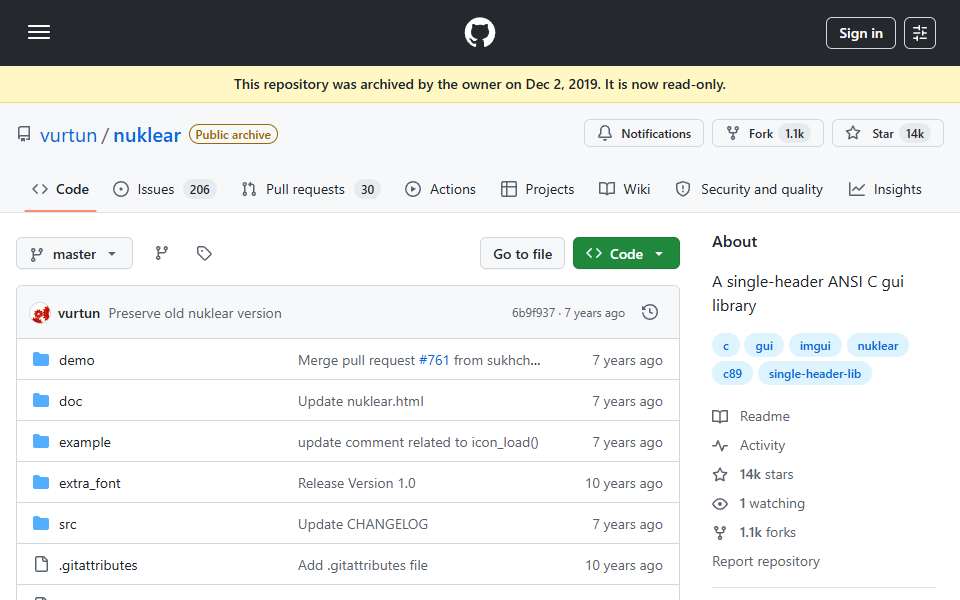Click the Report repository link
The width and height of the screenshot is (960, 600).
point(765,561)
